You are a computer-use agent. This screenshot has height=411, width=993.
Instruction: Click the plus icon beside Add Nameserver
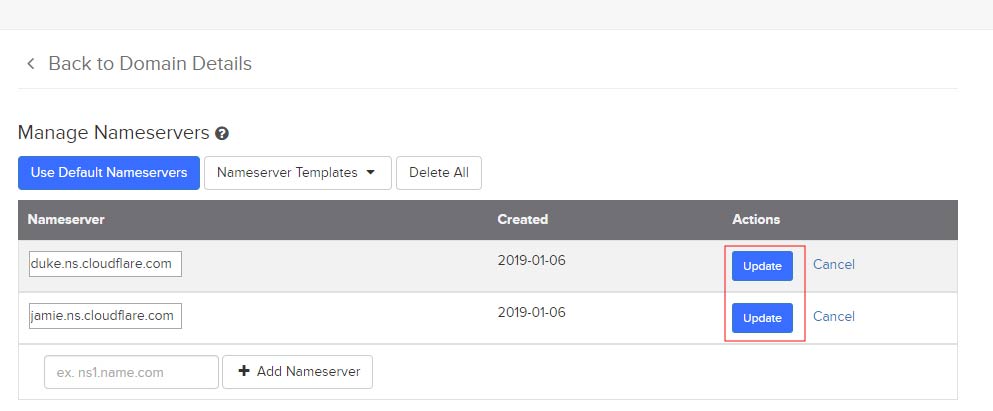click(244, 371)
